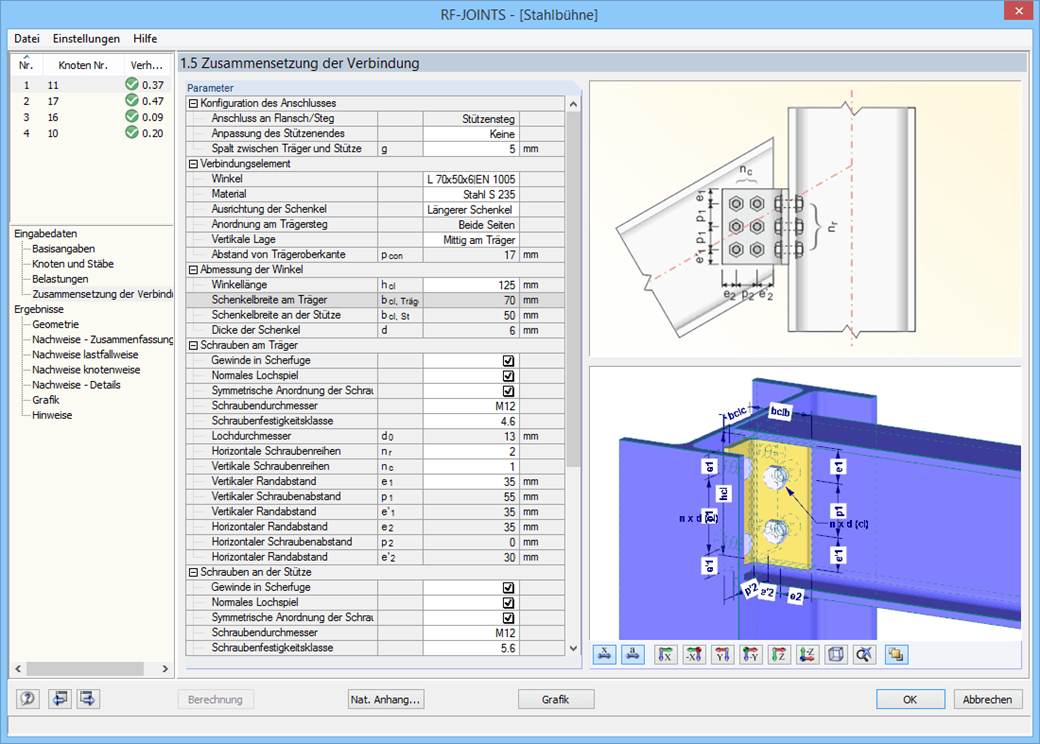Click the Abbrechen button
The image size is (1040, 744).
pos(988,699)
